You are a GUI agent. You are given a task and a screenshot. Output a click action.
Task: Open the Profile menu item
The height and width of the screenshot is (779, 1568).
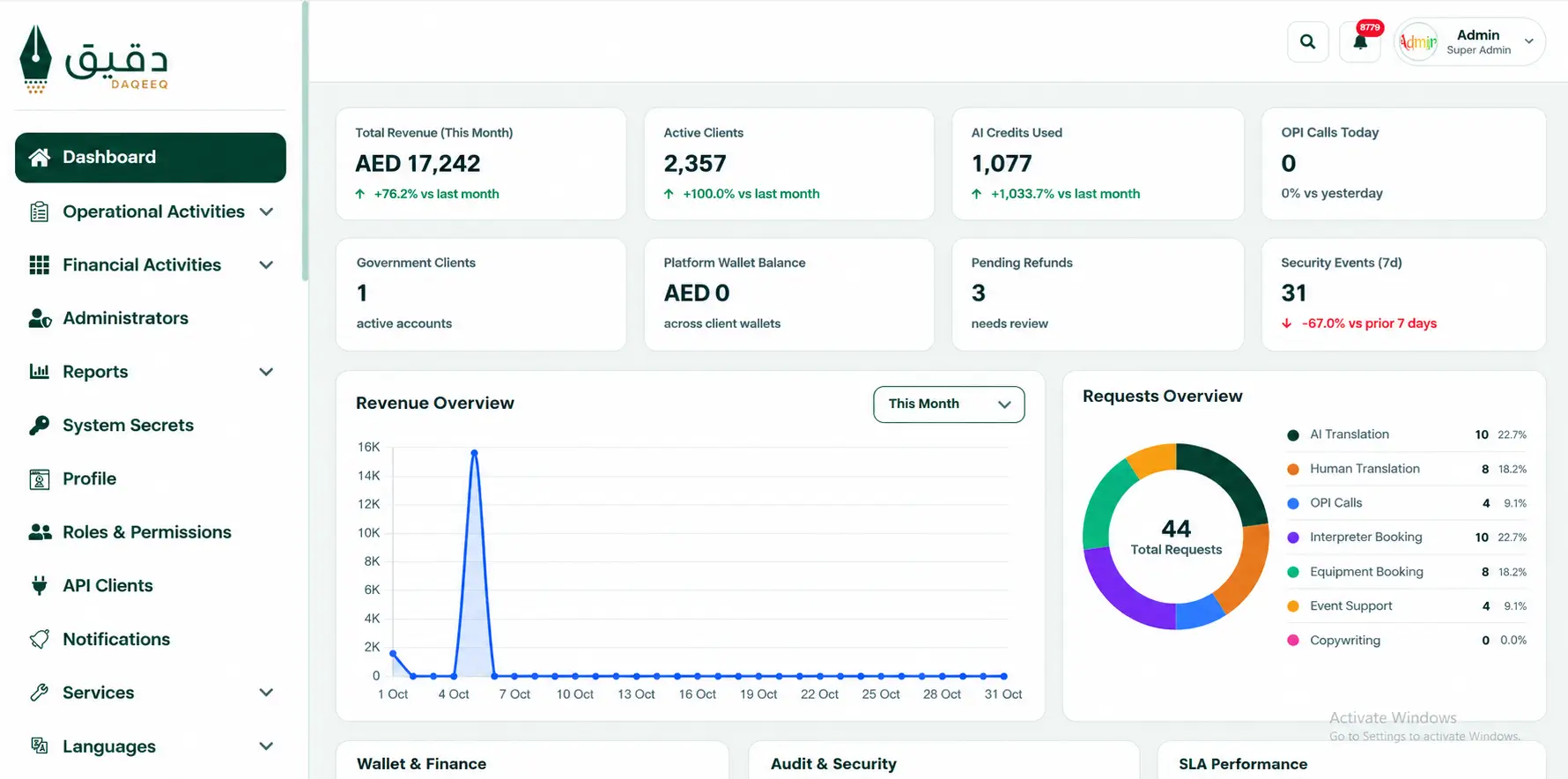tap(151, 479)
